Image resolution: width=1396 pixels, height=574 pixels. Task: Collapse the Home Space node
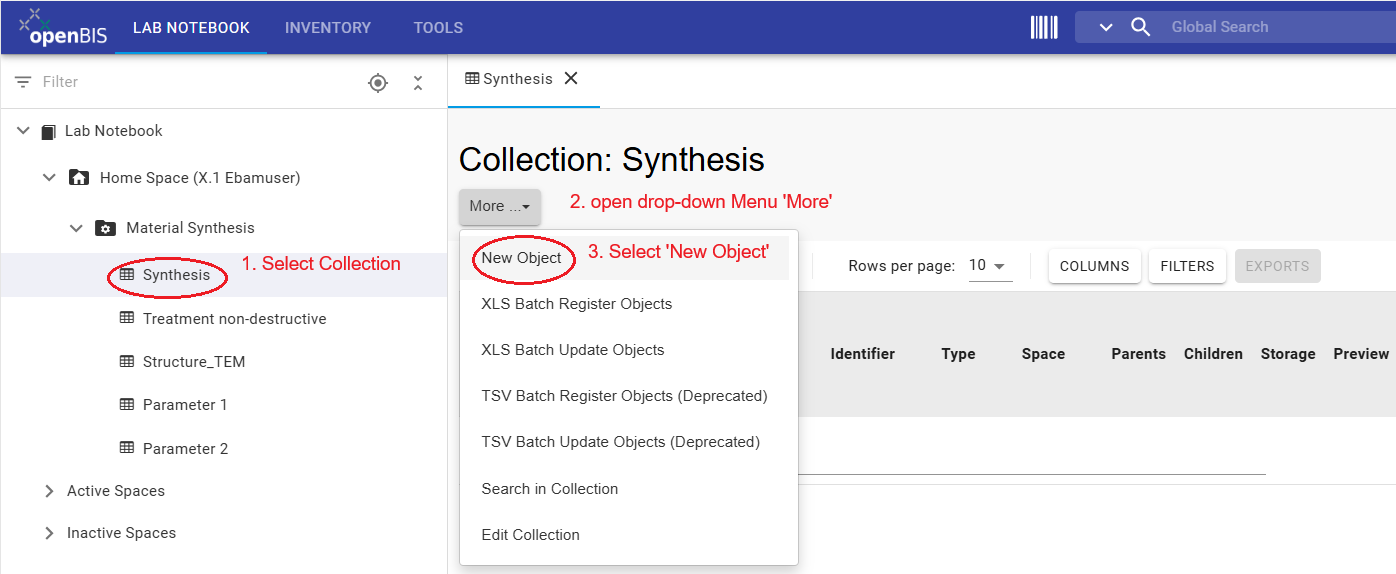pyautogui.click(x=49, y=178)
